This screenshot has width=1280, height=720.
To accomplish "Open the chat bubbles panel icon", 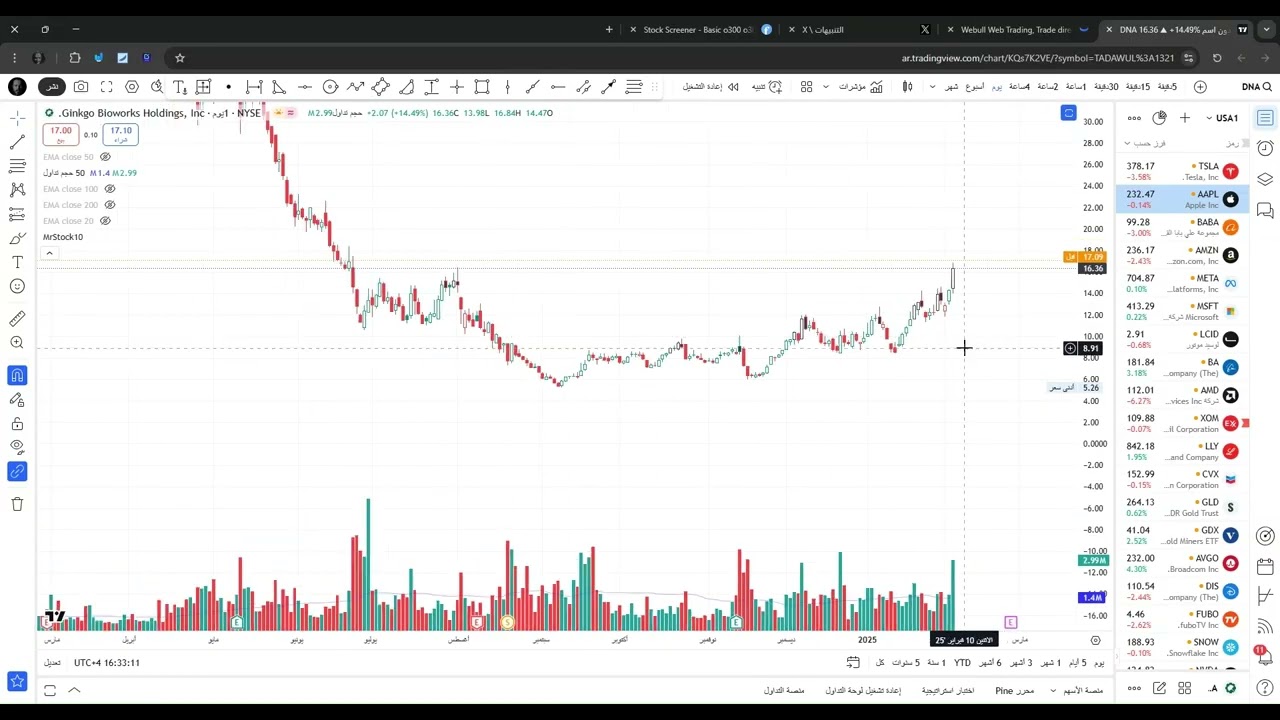I will coord(1265,210).
